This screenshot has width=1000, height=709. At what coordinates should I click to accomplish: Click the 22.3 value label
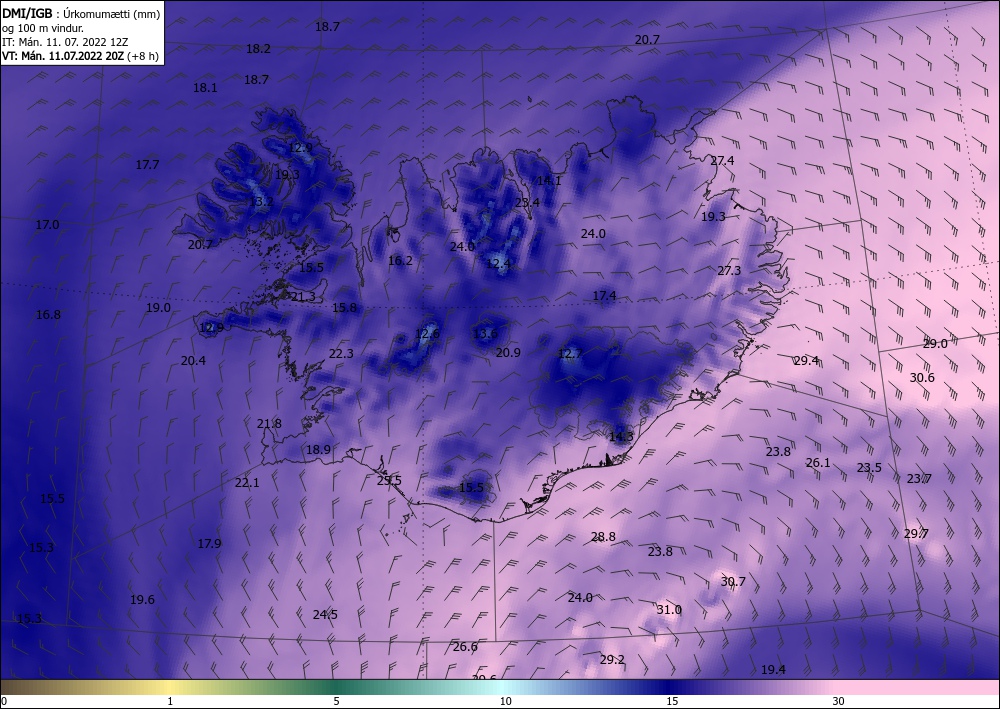point(341,353)
